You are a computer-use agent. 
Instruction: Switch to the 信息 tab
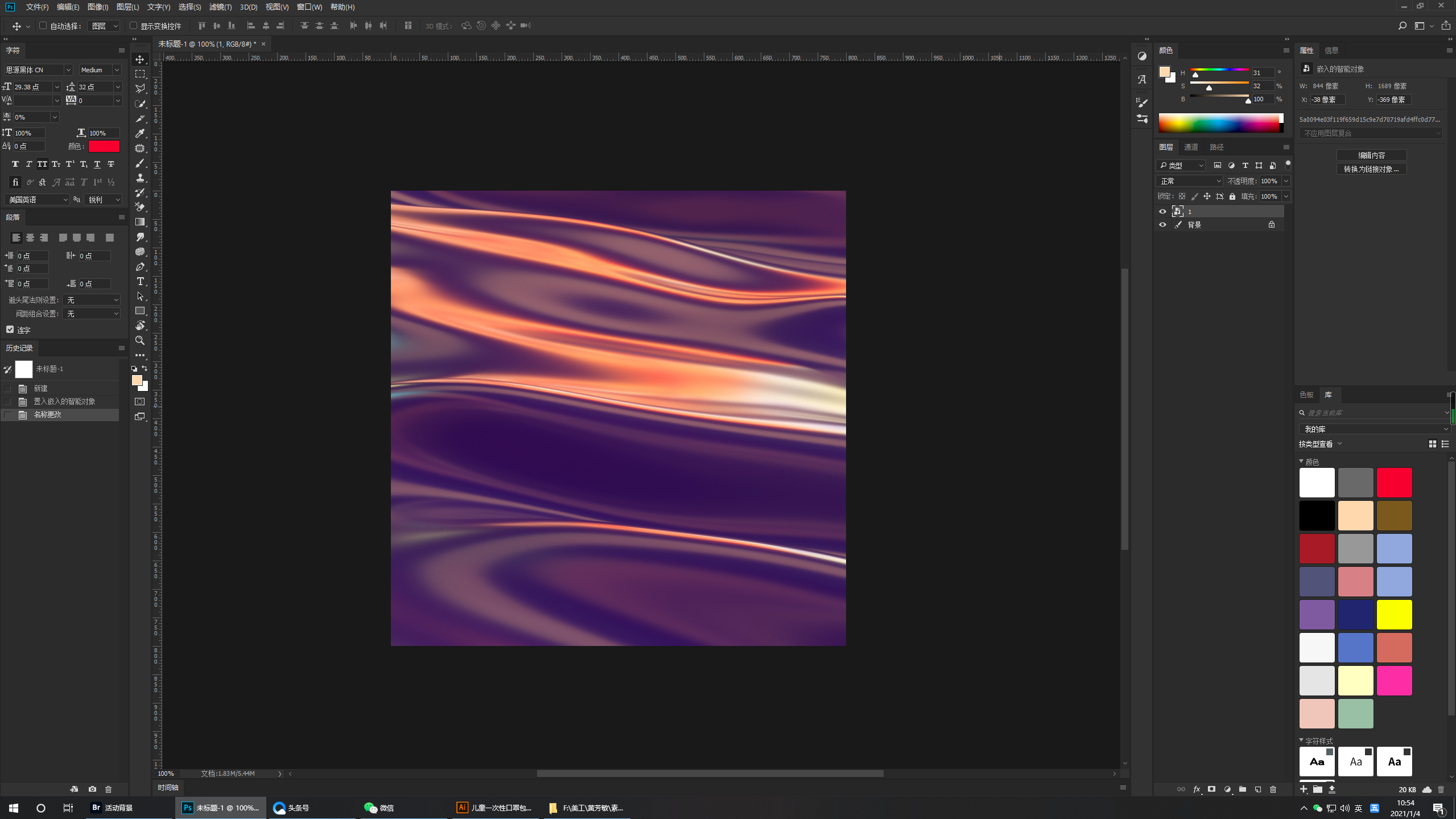coord(1331,51)
